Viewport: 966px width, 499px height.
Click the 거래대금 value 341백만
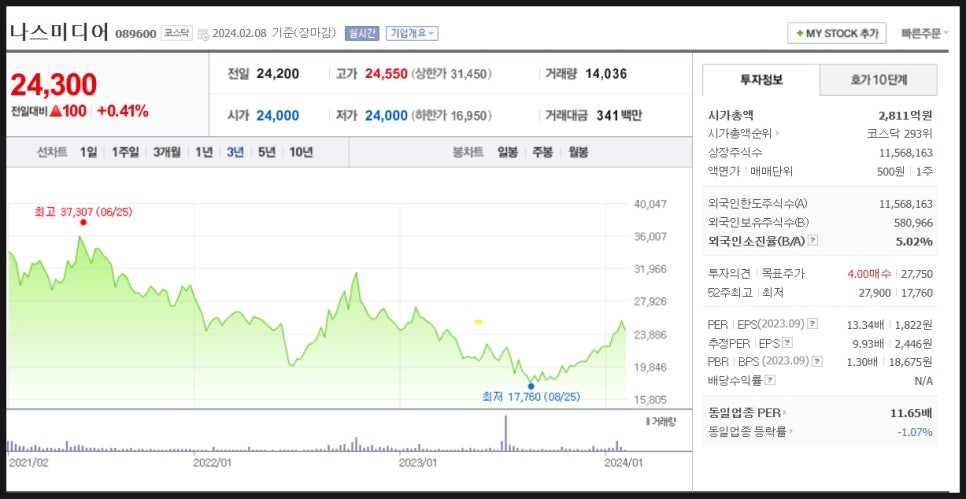[619, 115]
